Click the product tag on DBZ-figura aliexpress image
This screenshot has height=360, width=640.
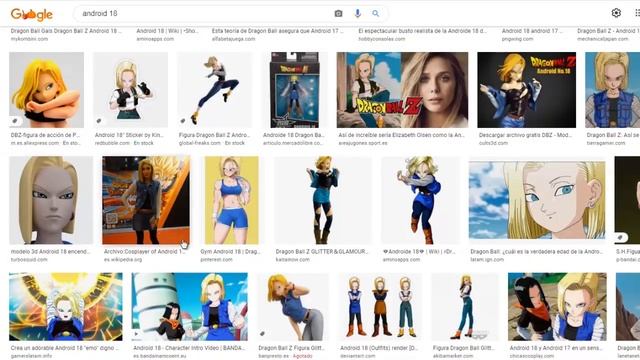tap(15, 121)
